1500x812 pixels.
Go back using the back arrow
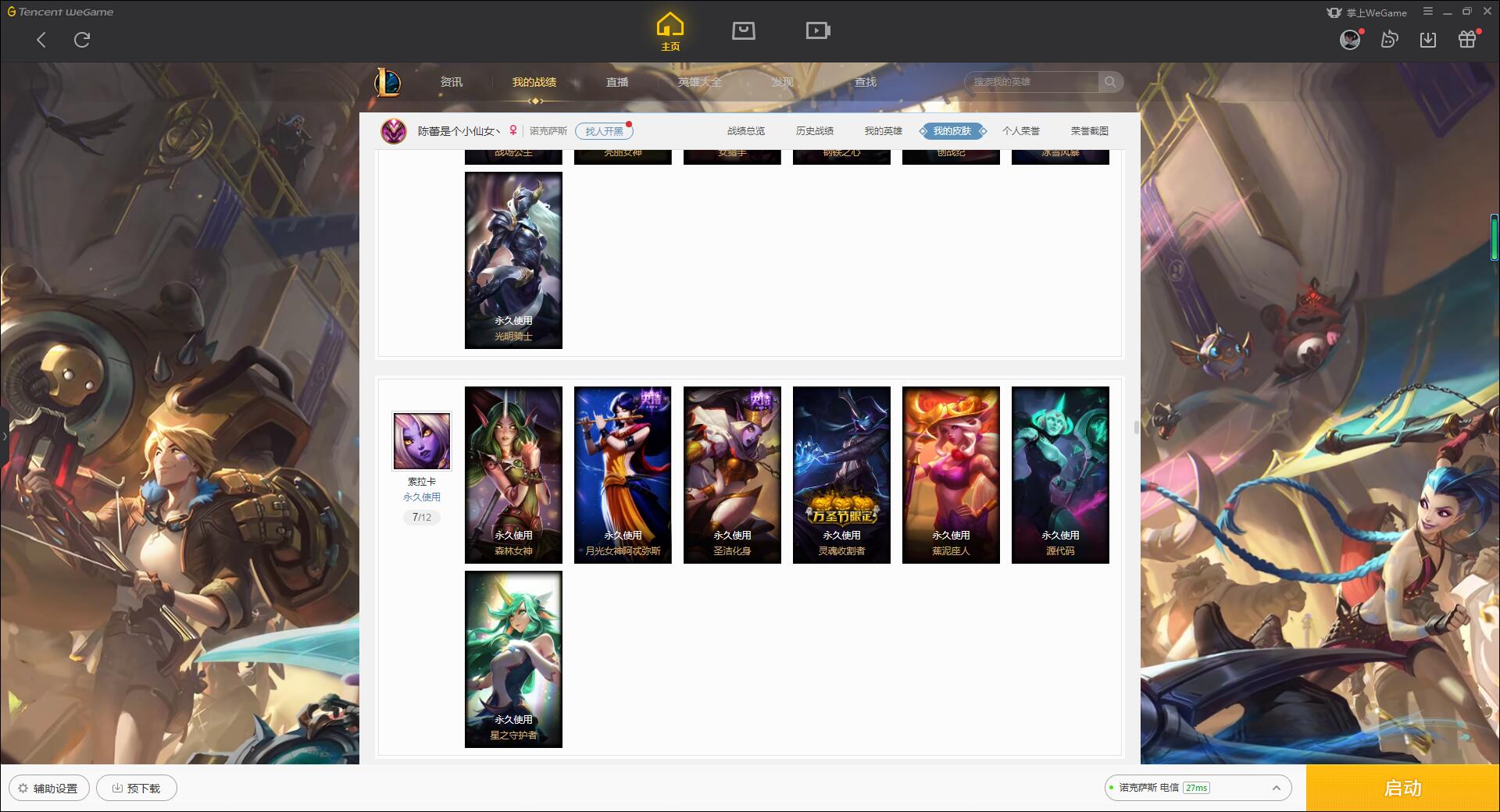[x=41, y=40]
